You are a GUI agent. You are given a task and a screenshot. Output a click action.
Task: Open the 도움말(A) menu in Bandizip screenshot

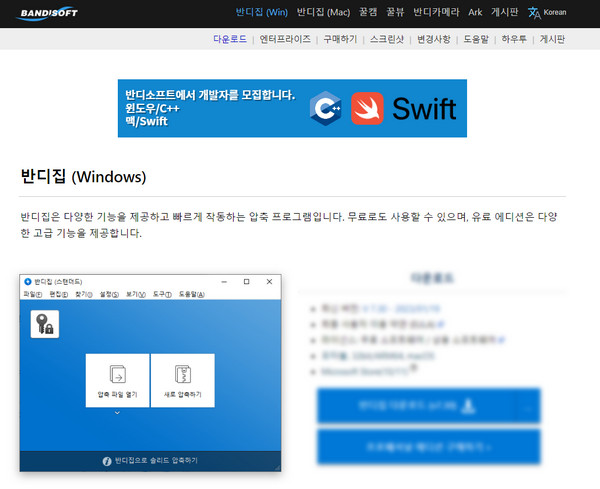point(192,294)
